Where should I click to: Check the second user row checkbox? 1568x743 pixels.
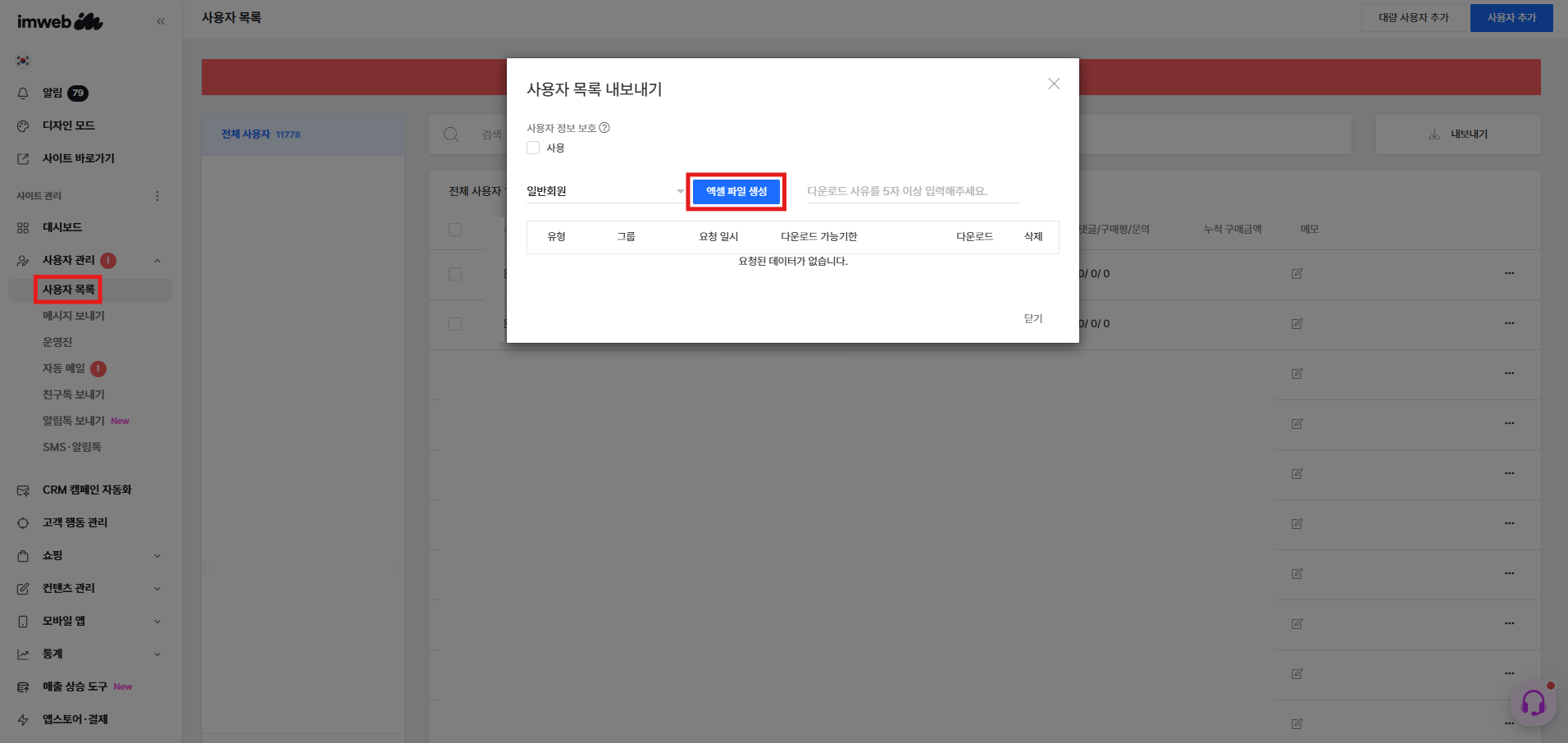[455, 324]
